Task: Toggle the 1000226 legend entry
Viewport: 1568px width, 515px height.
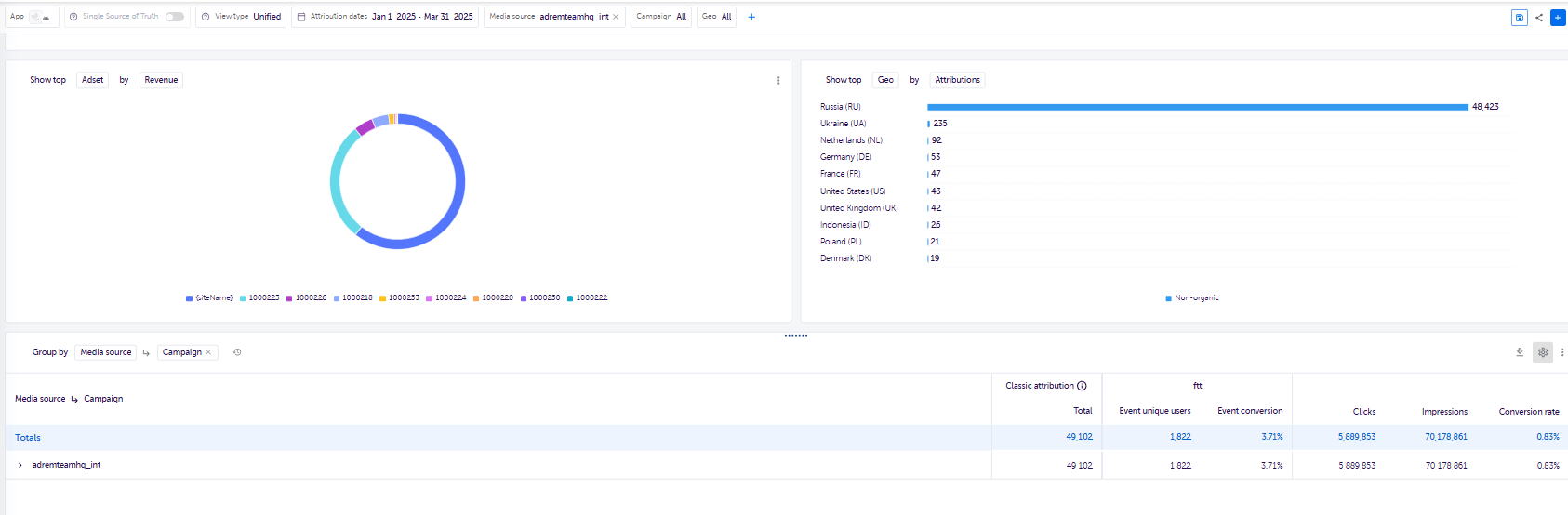Action: click(306, 298)
